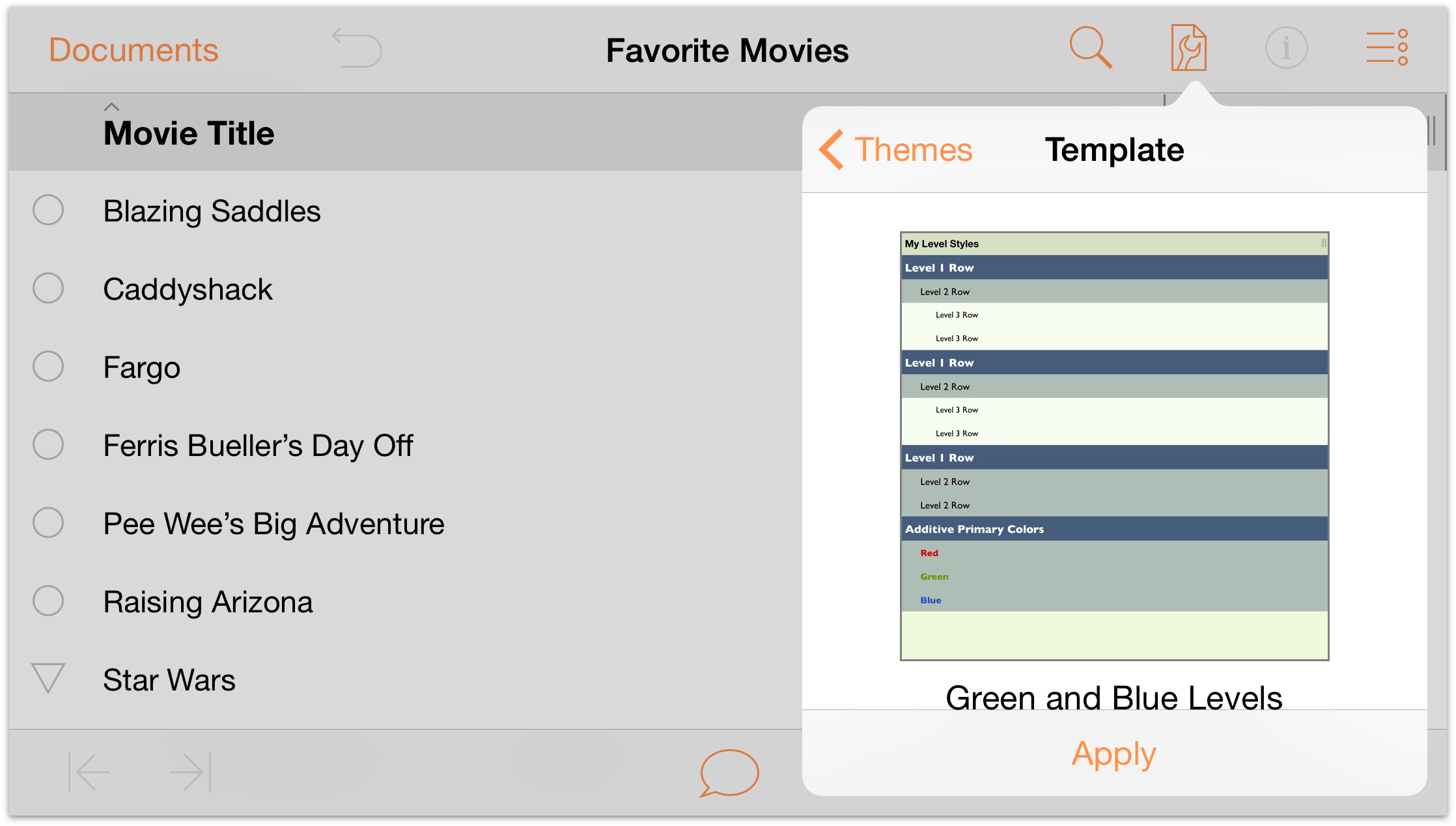This screenshot has width=1456, height=826.
Task: Tap the Blazing Saddles row text
Action: [212, 211]
